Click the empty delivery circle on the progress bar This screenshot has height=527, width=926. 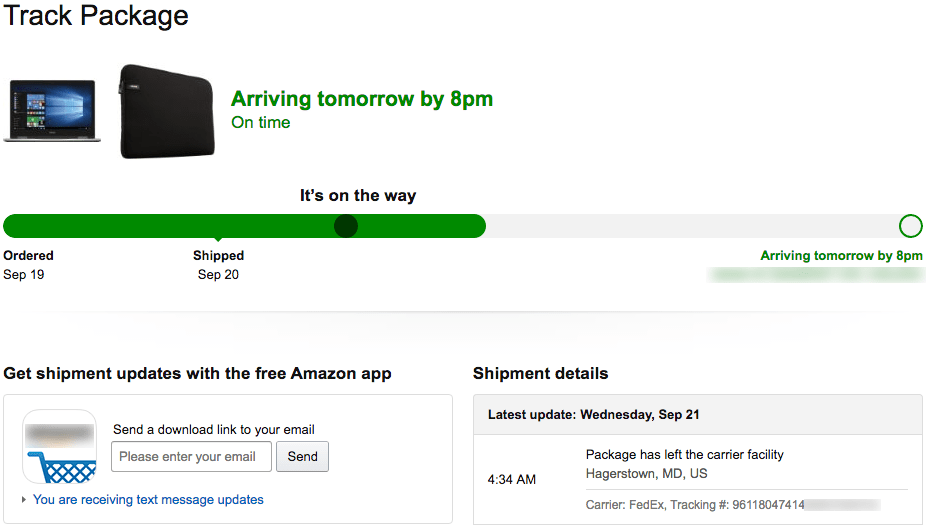[910, 226]
